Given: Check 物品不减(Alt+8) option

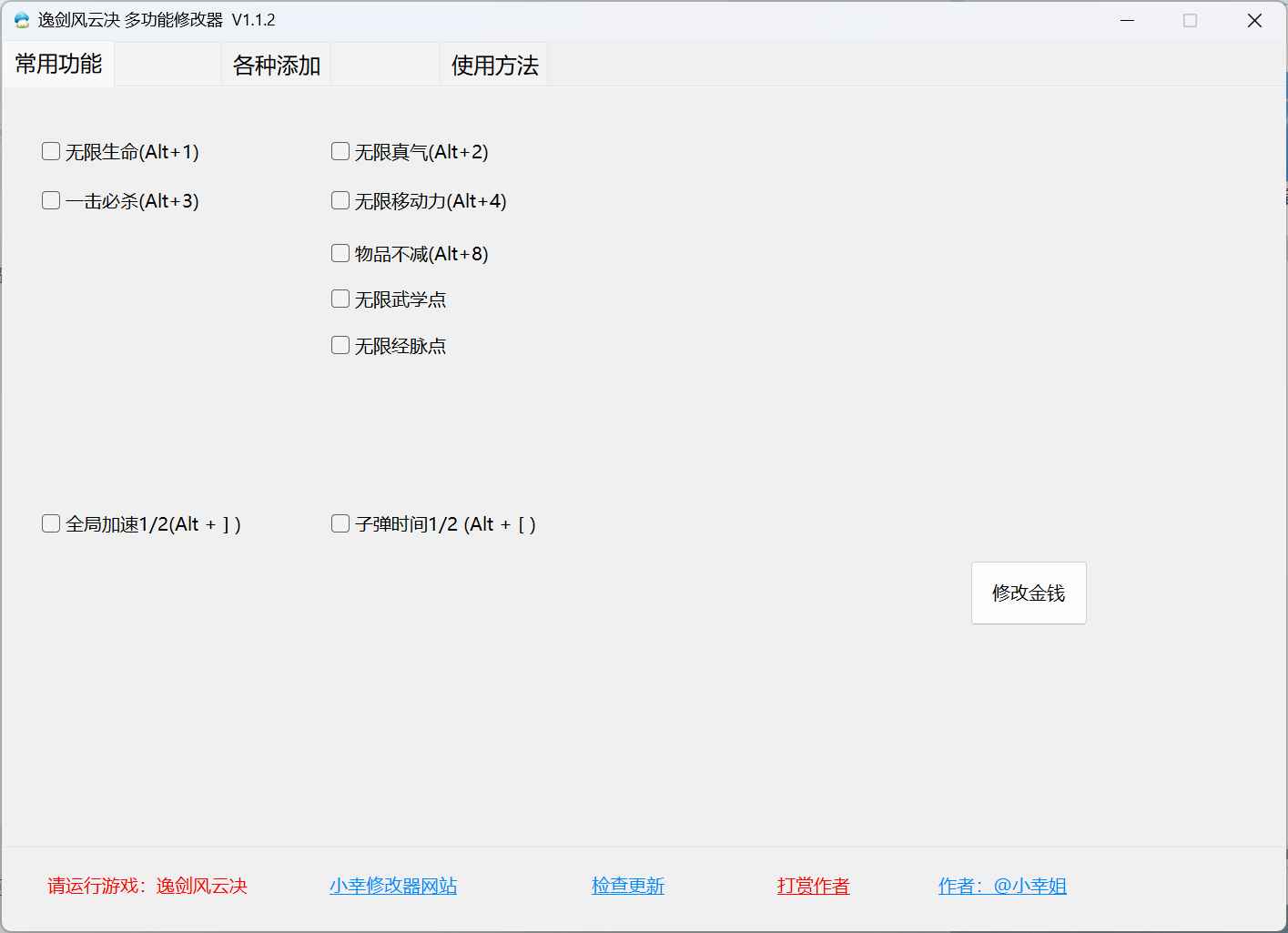Looking at the screenshot, I should point(340,253).
